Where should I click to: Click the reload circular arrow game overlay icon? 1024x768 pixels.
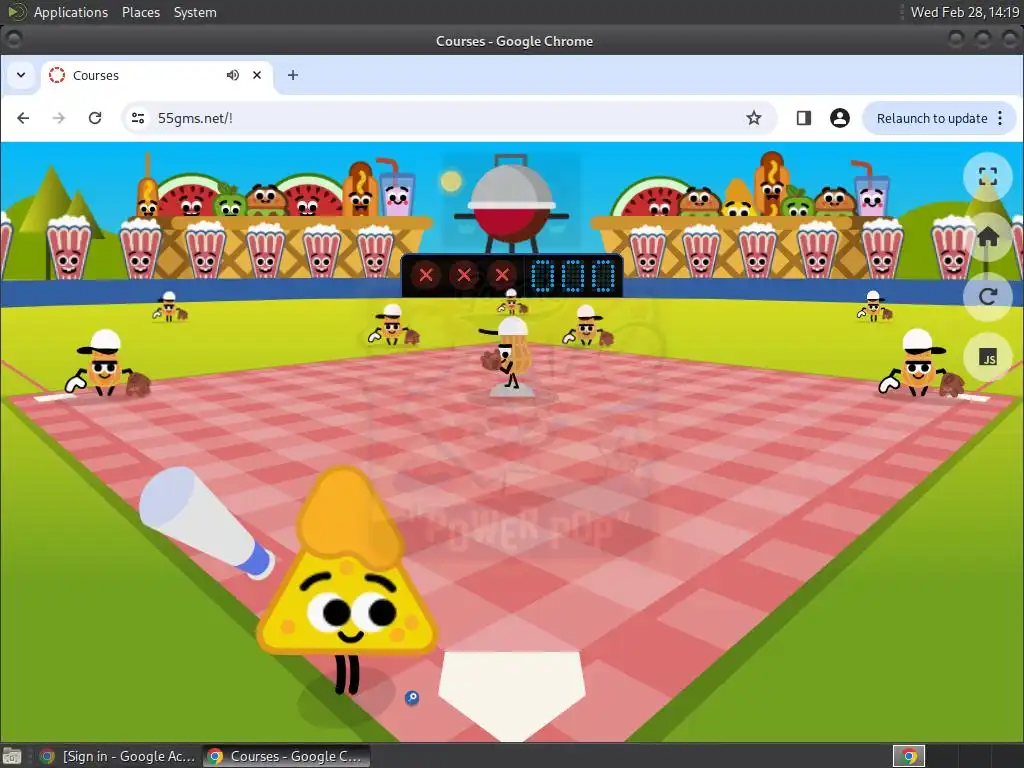987,296
